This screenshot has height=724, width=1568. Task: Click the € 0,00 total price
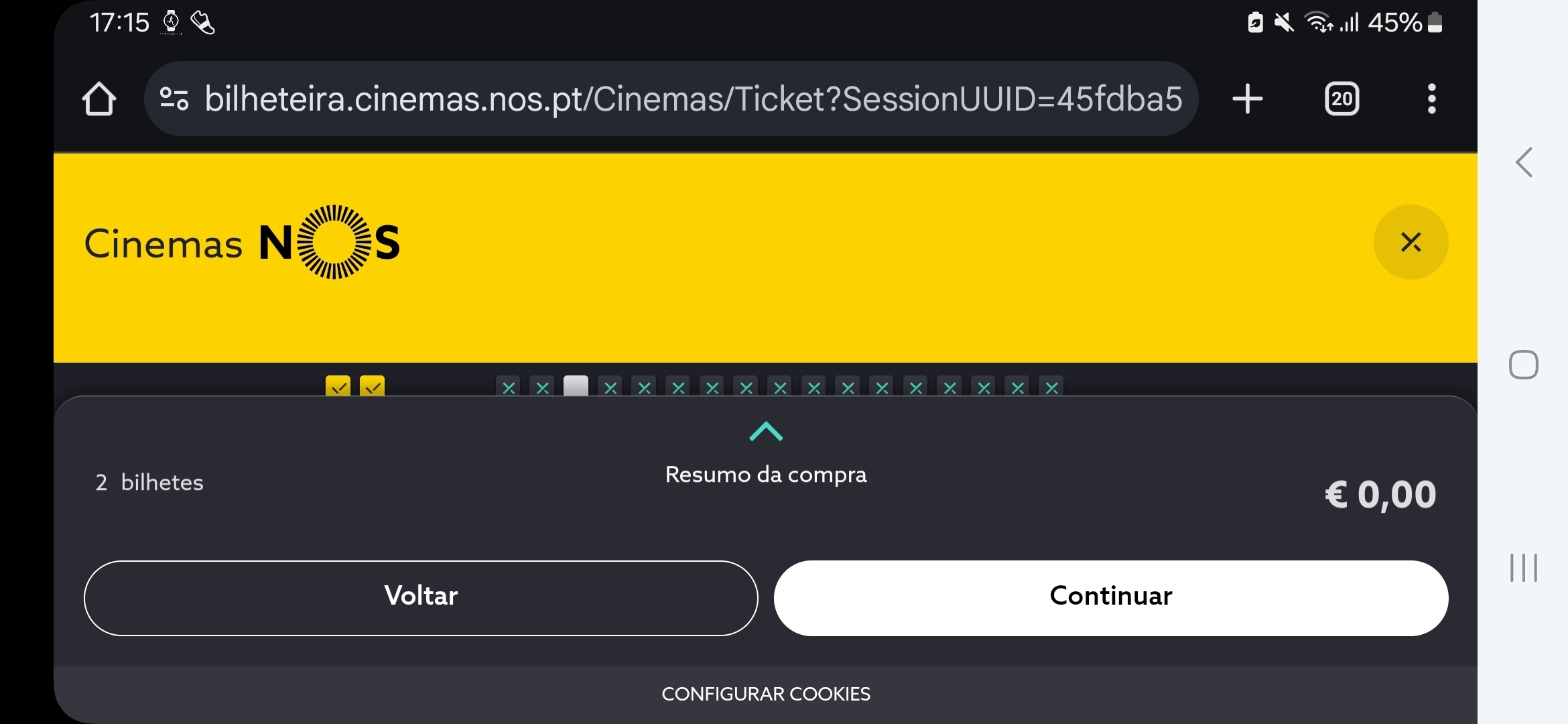tap(1380, 495)
